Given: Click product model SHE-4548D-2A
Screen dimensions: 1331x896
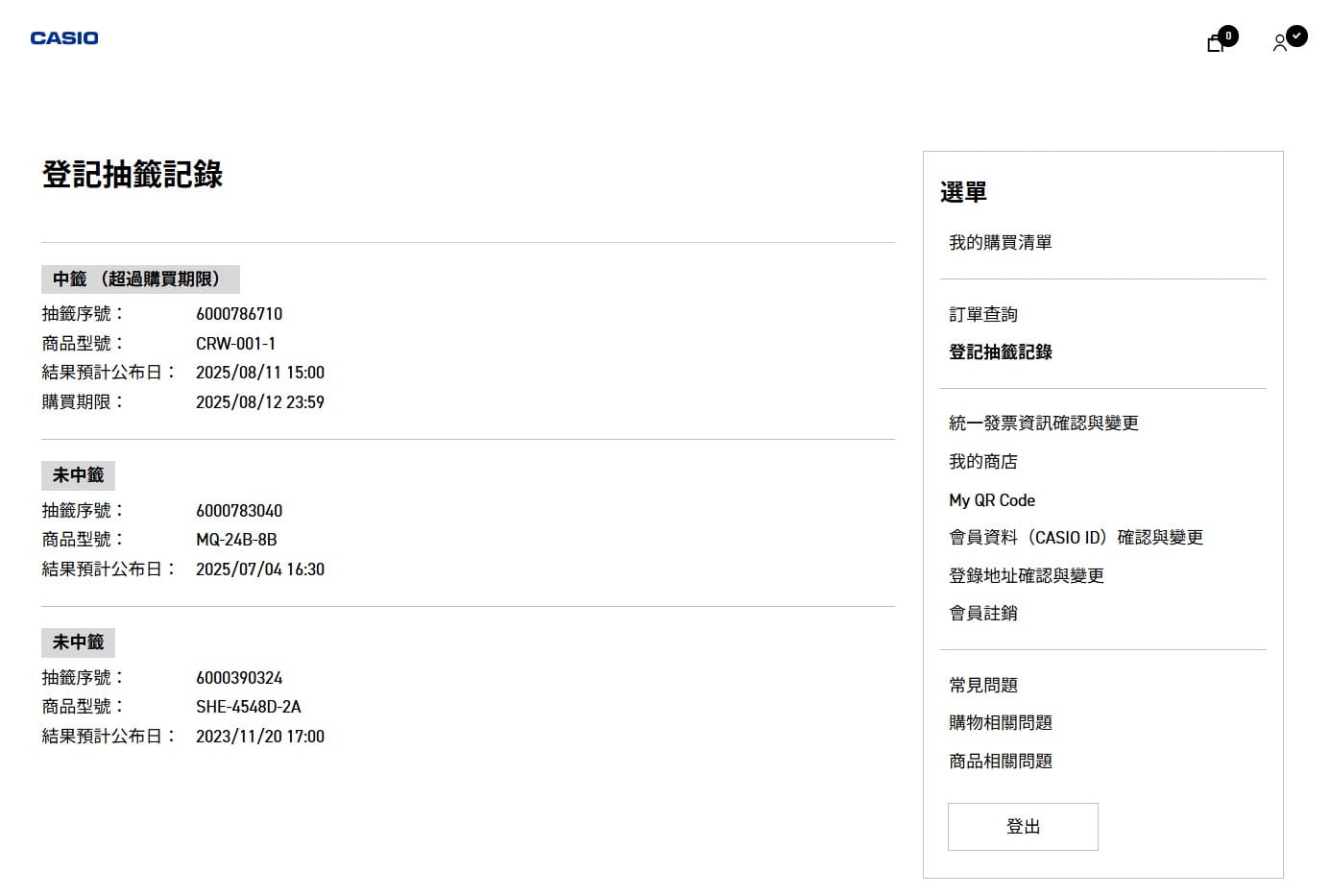Looking at the screenshot, I should pyautogui.click(x=248, y=707).
